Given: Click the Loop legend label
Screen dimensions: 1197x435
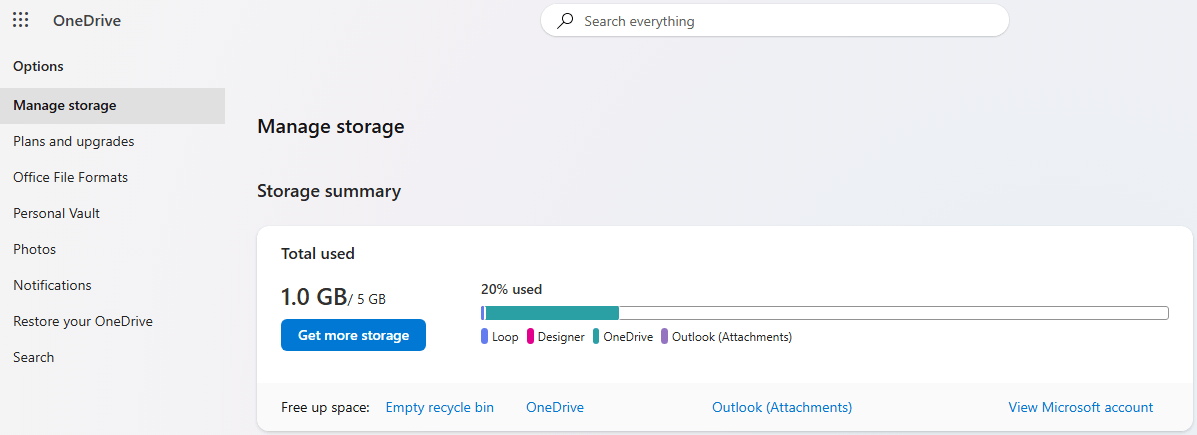Looking at the screenshot, I should [505, 337].
